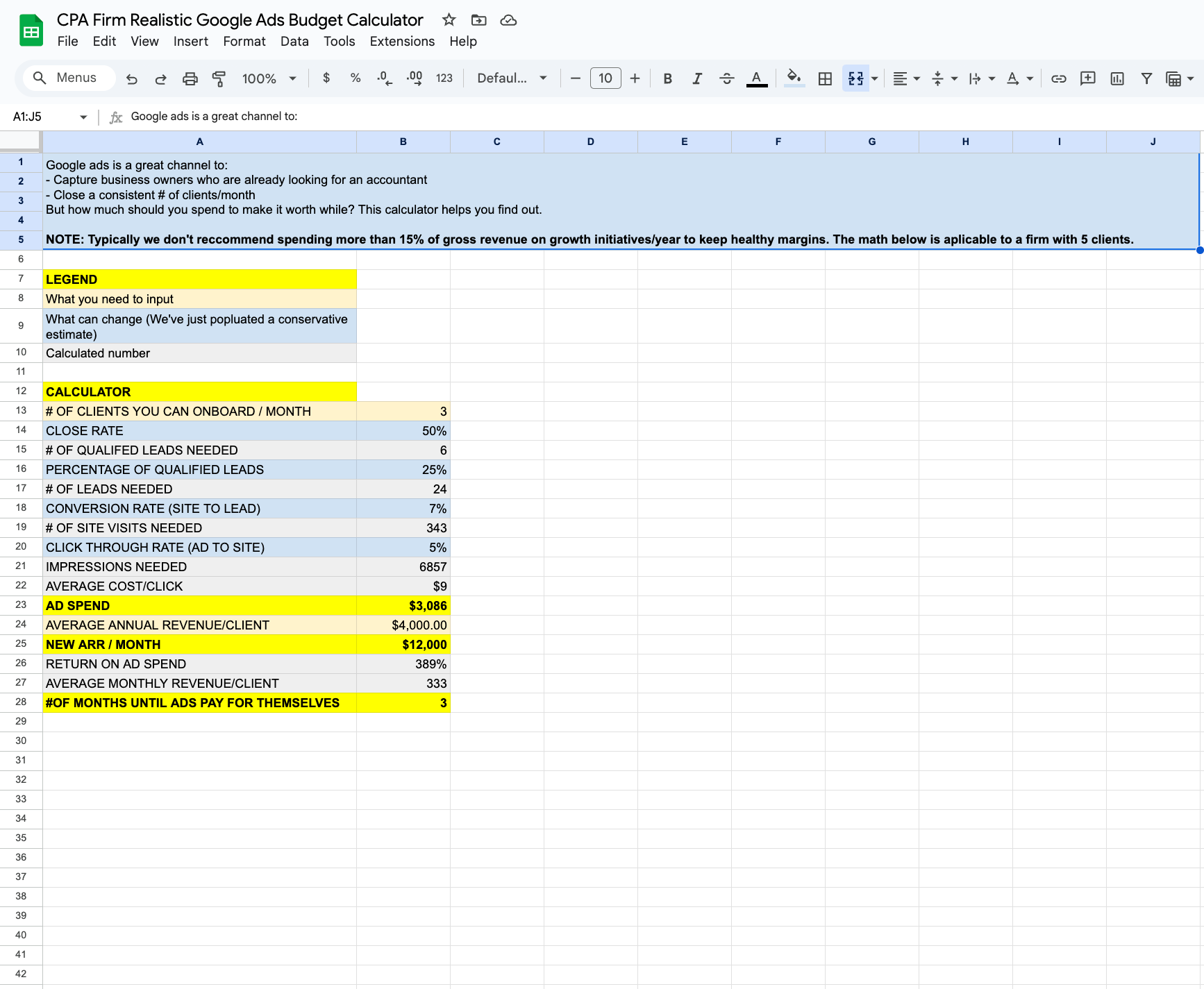Undo the last action
Viewport: 1204px width, 989px height.
[131, 78]
